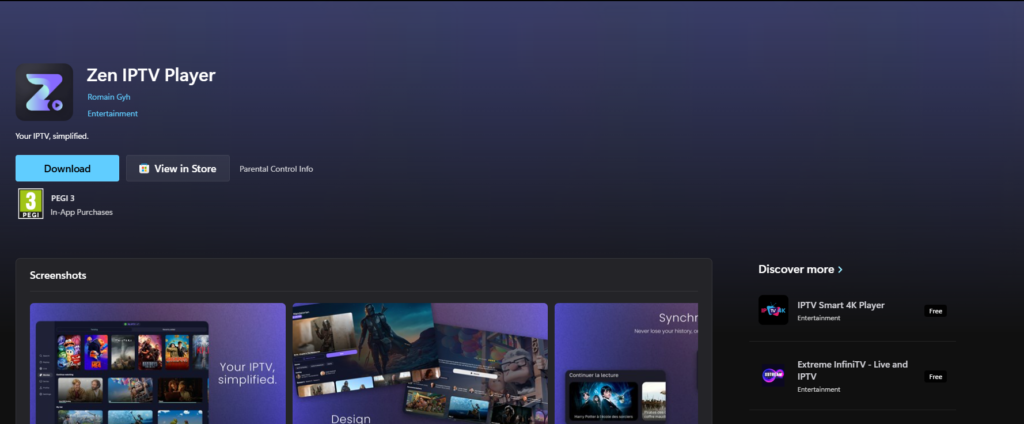Viewport: 1024px width, 424px height.
Task: Open the Extreme InfiniTV app icon
Action: coord(773,376)
